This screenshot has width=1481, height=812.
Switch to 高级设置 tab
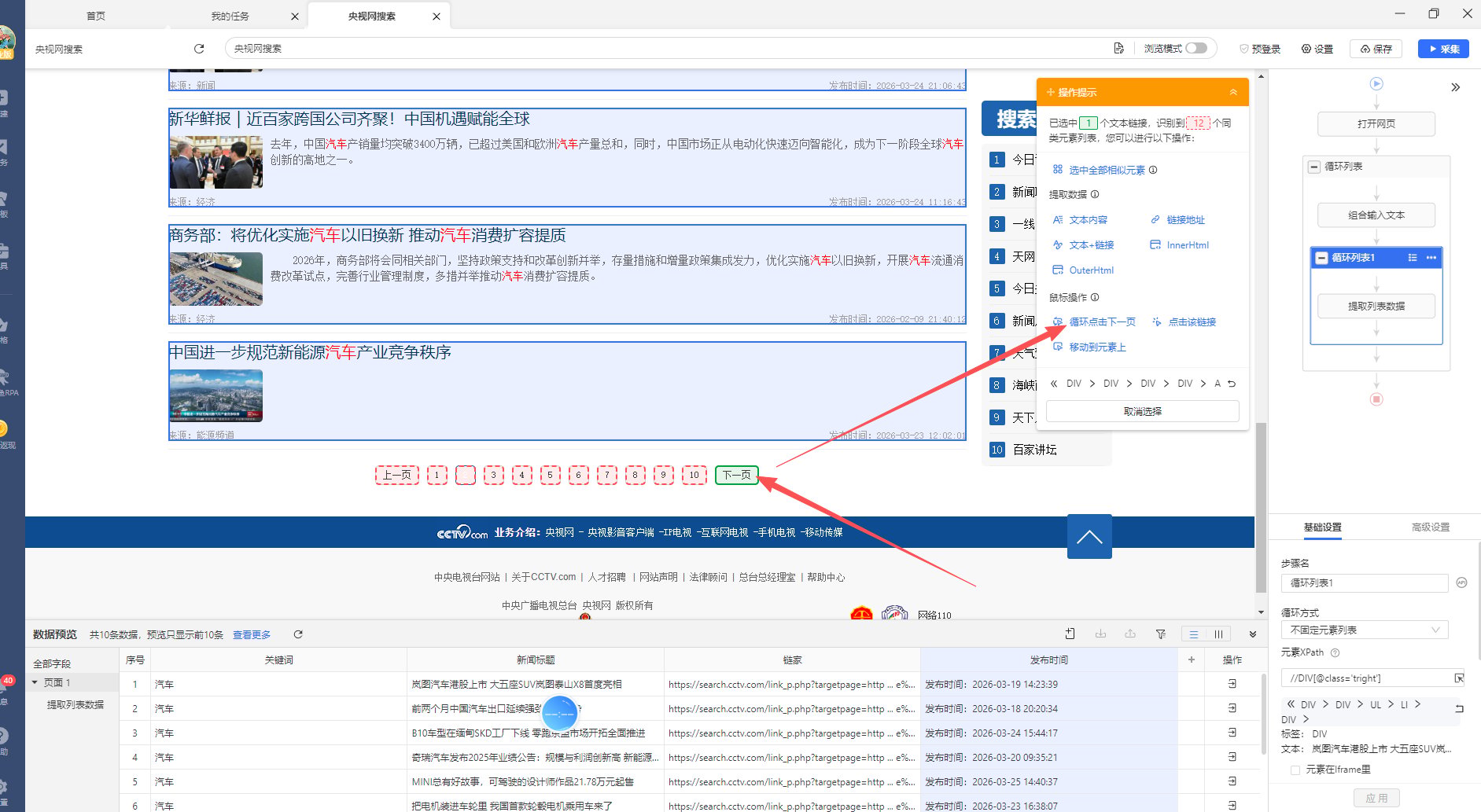[x=1430, y=527]
